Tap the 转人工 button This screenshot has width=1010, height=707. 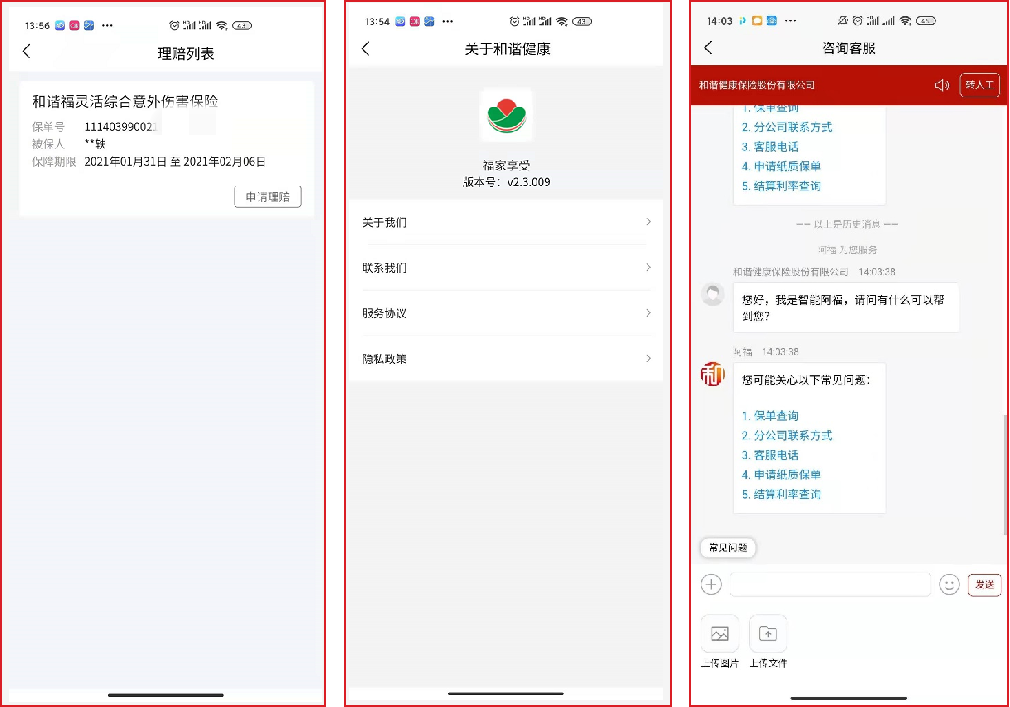tap(979, 85)
